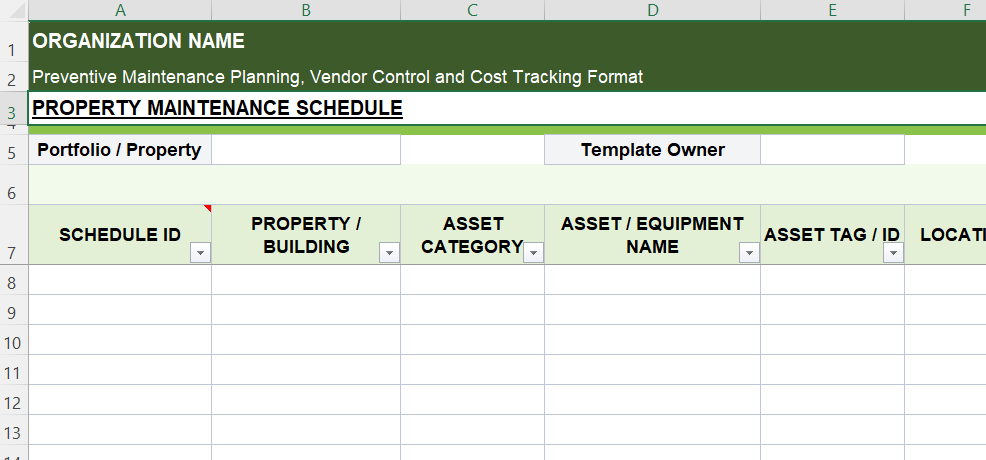
Task: Select the Template Owner label cell
Action: pos(652,150)
